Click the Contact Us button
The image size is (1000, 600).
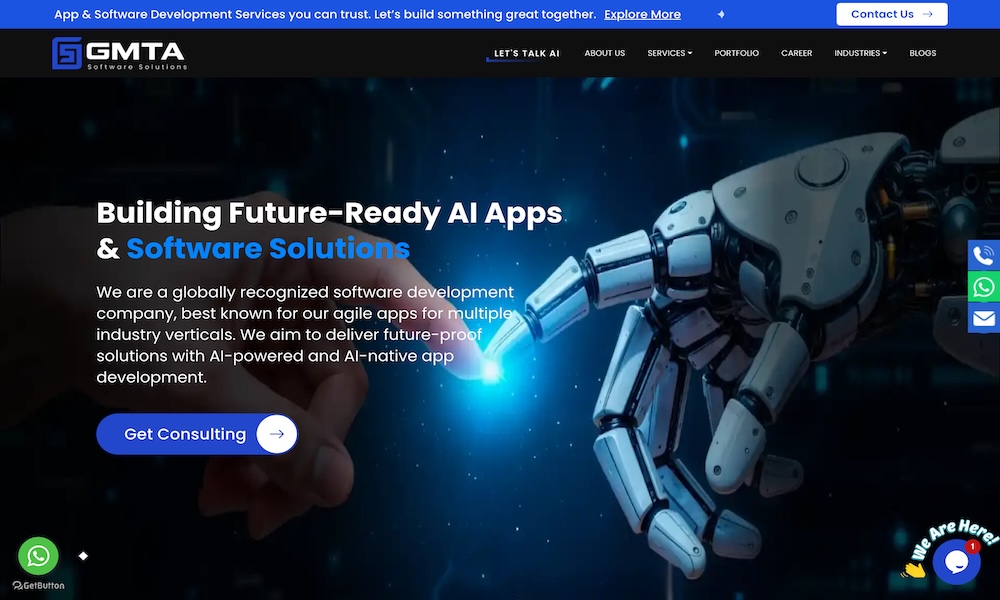pos(892,14)
